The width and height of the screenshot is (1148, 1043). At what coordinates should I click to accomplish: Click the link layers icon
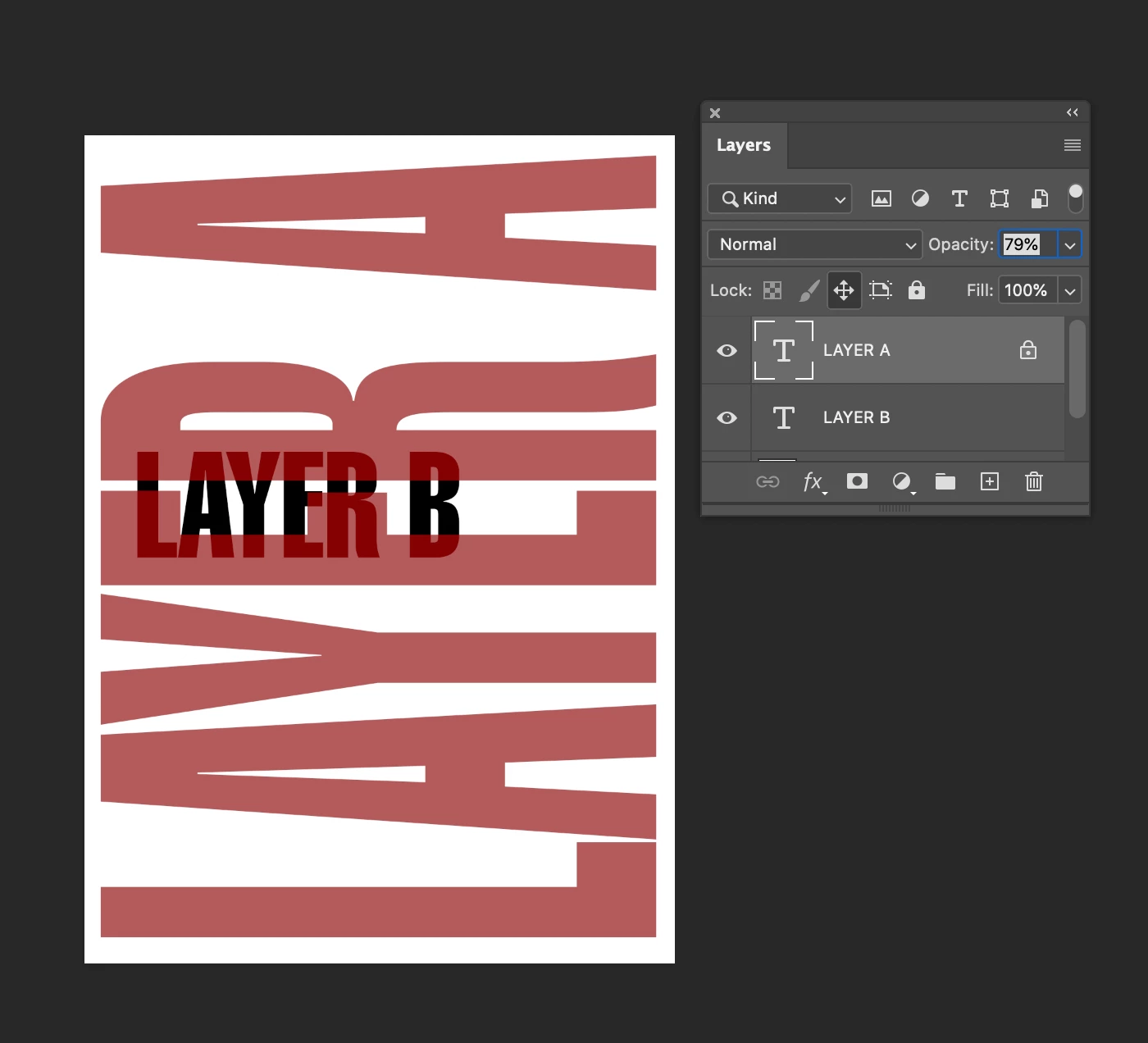point(768,482)
